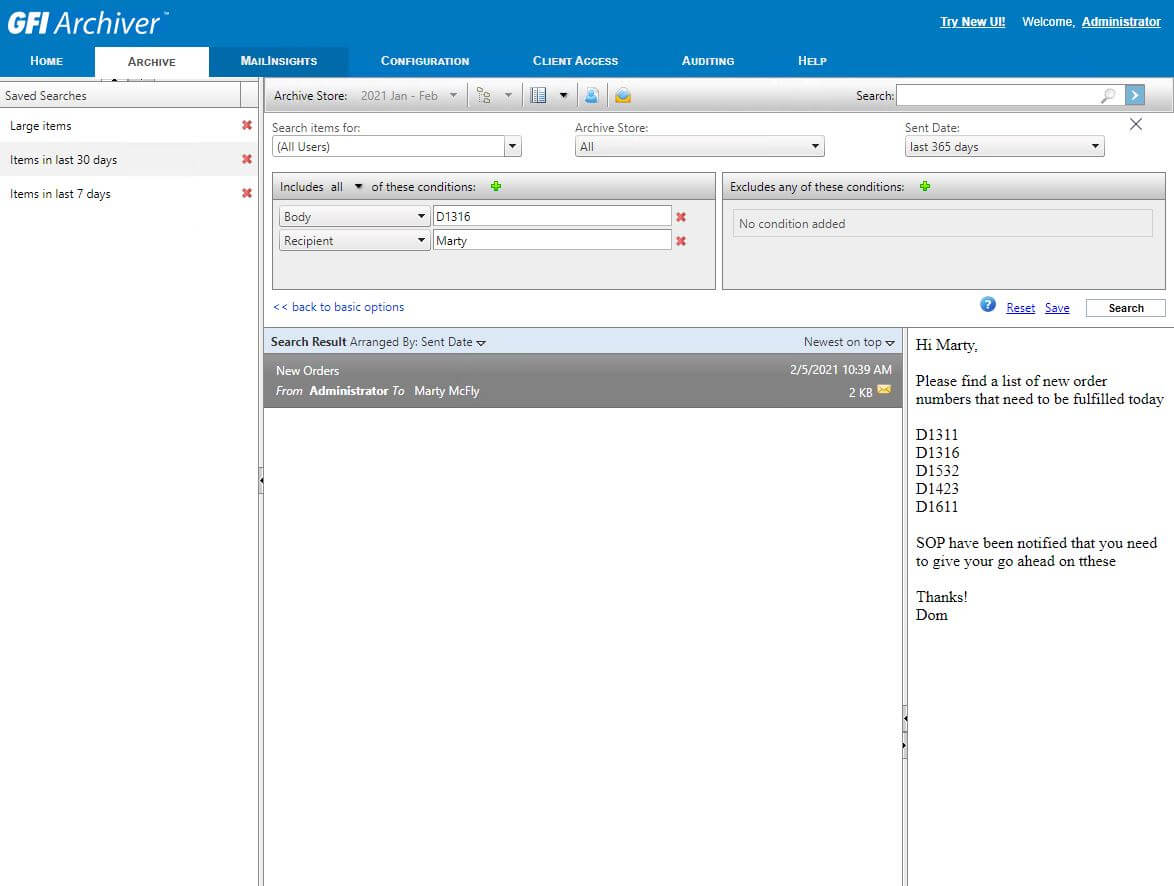Open the 'Search items for' user dropdown

pos(512,147)
